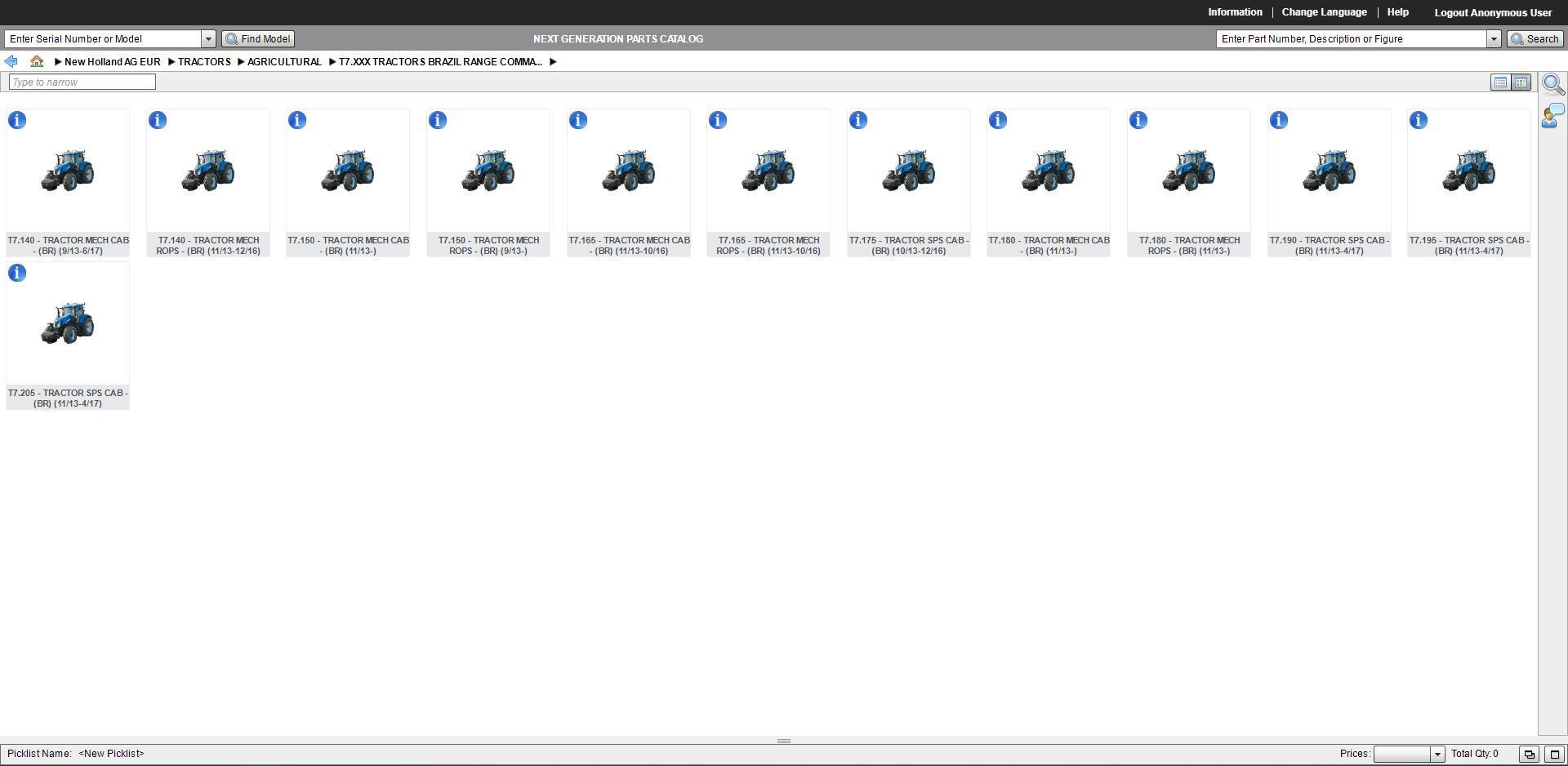Open info icon for T7.175 SPS CAB

[858, 121]
